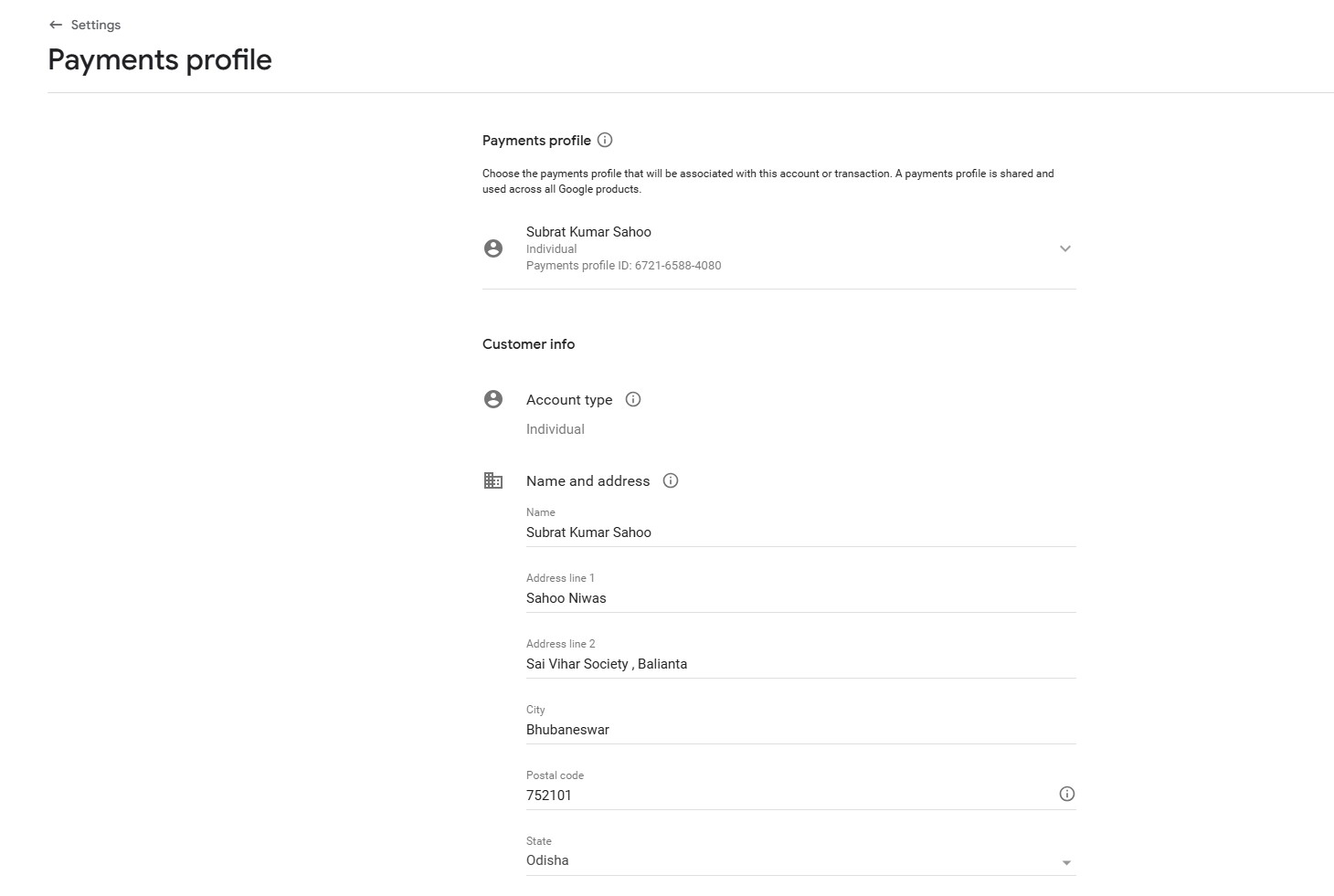Screen dimensions: 1334x896
Task: Click the Postal code field 752101
Action: coord(786,796)
